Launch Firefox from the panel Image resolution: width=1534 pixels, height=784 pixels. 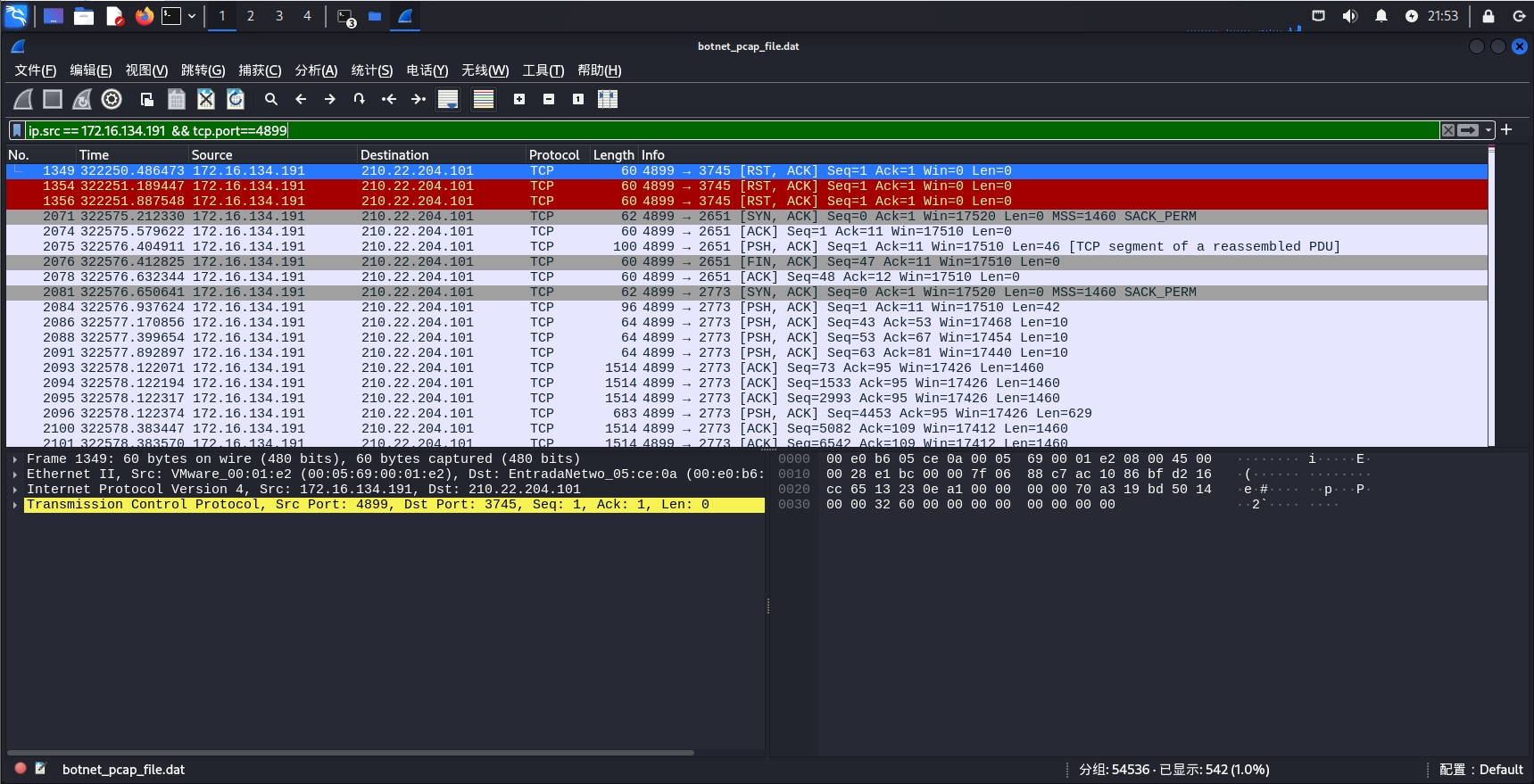[x=144, y=16]
